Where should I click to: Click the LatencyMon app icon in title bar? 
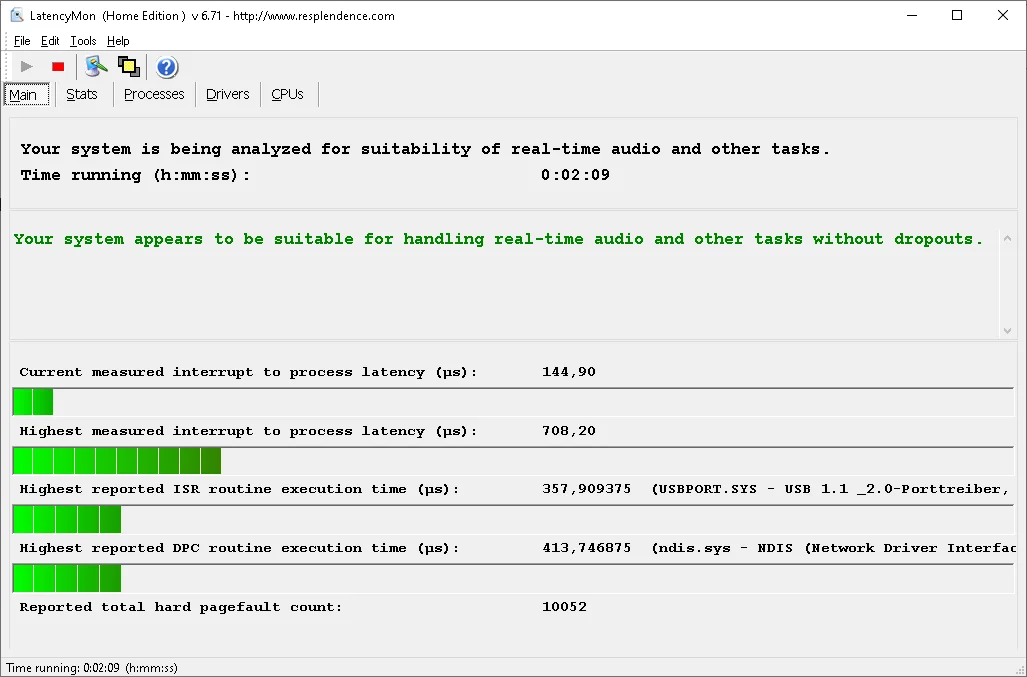pyautogui.click(x=17, y=15)
